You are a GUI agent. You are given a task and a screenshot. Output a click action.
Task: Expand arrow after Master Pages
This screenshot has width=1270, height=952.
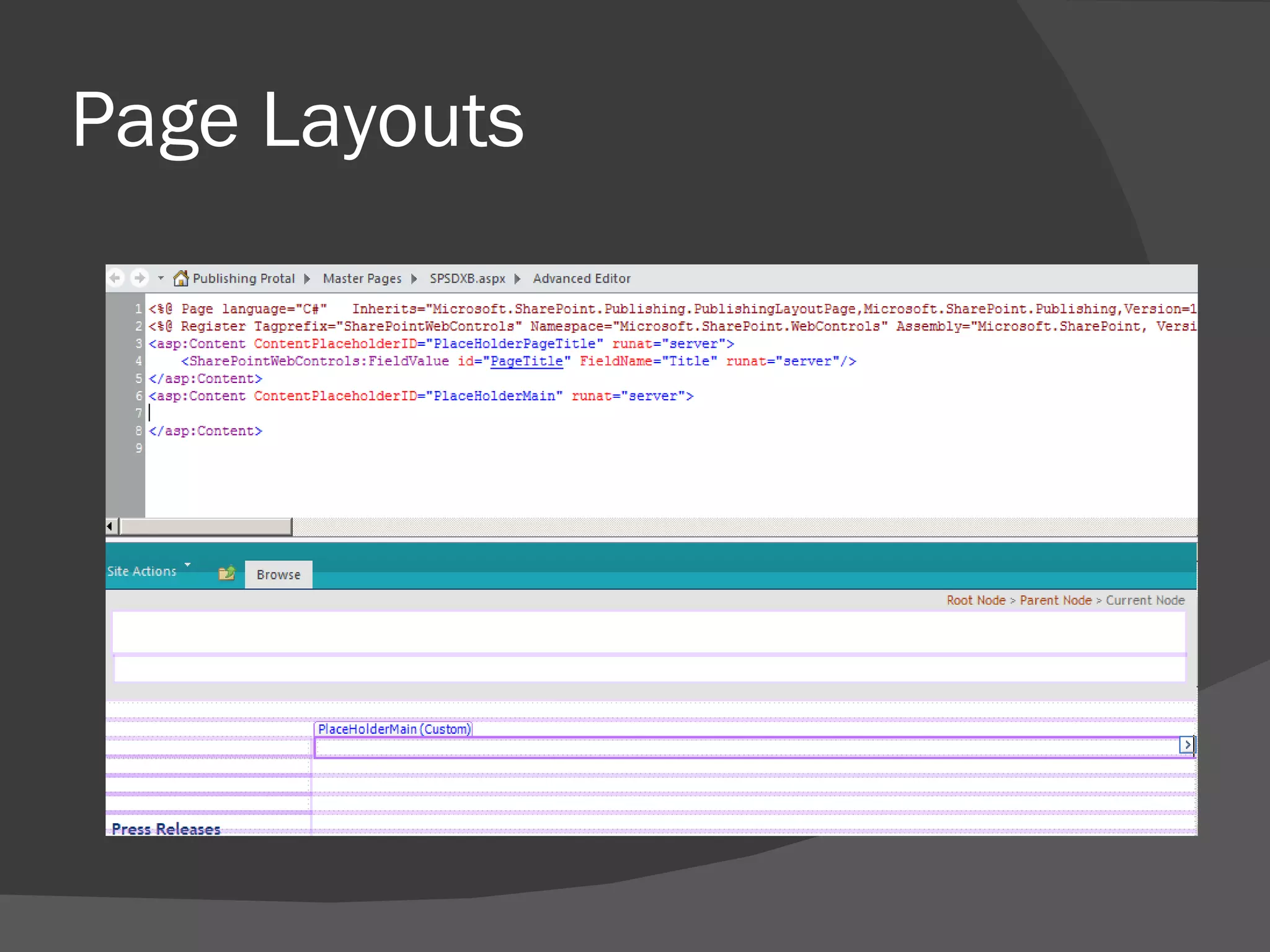pos(414,279)
